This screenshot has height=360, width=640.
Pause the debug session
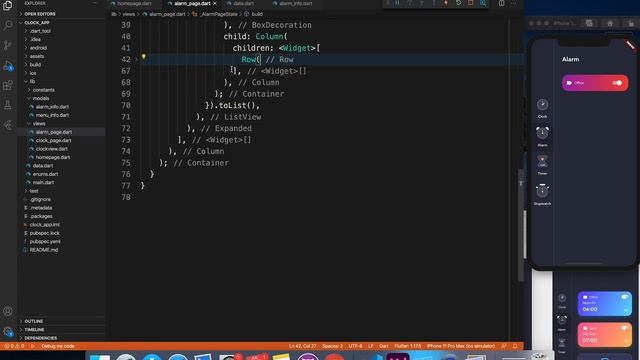click(397, 3)
